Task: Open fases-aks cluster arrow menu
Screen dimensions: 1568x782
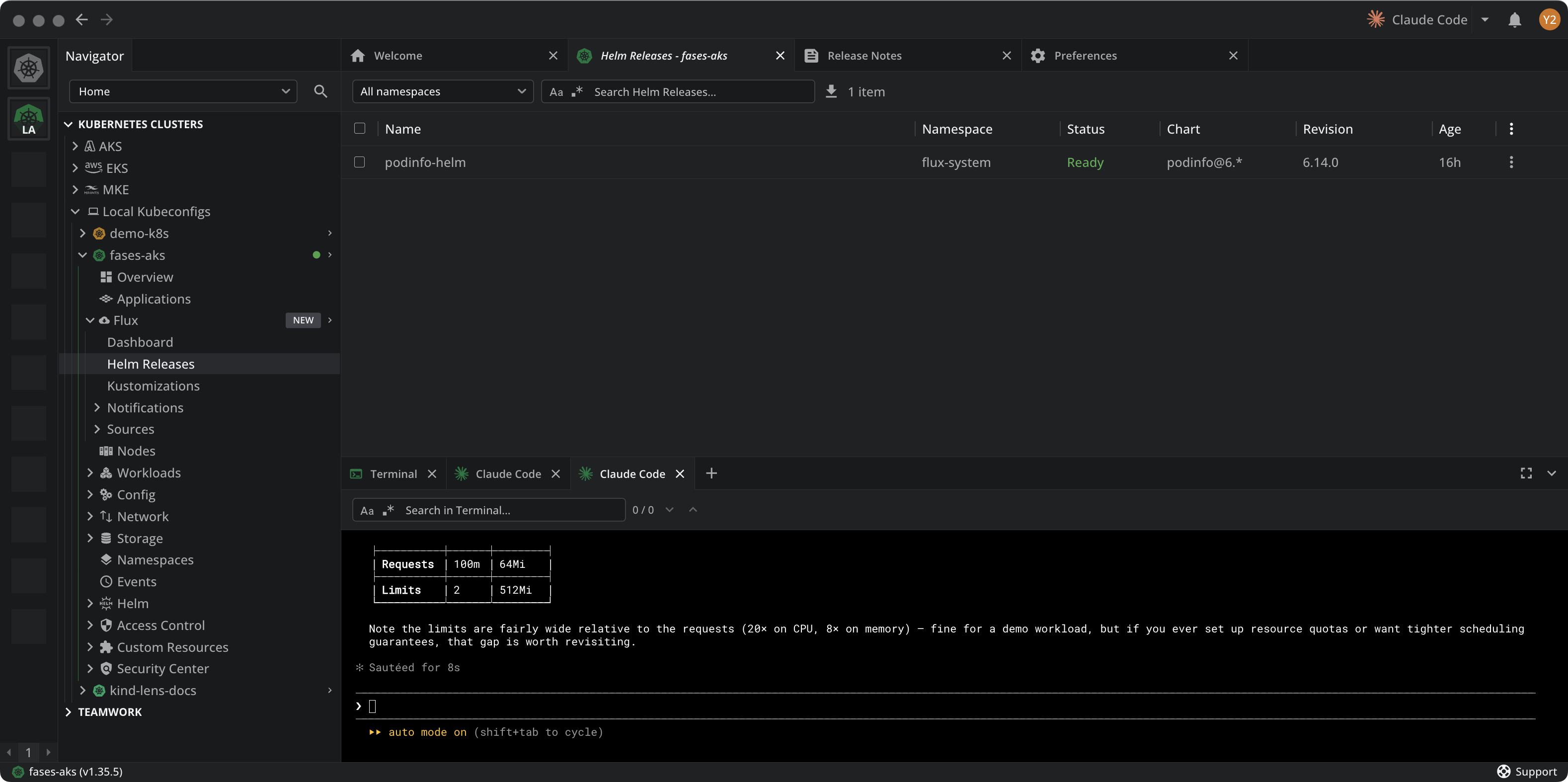Action: coord(330,254)
